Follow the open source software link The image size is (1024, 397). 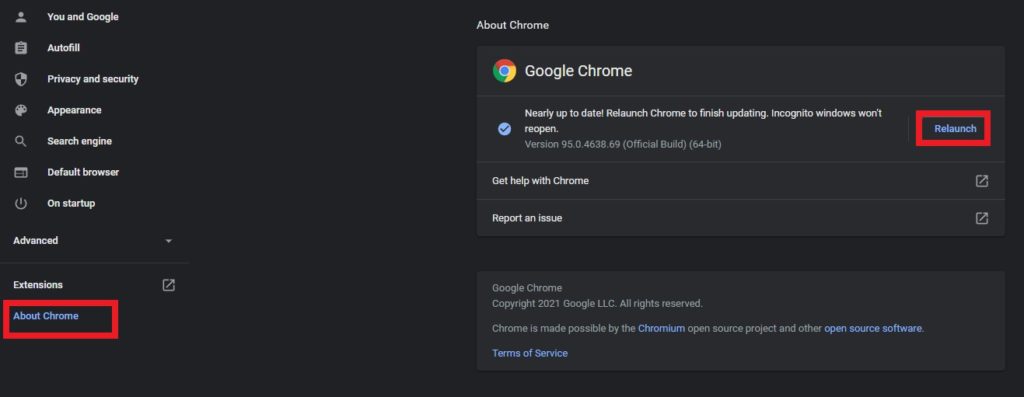(872, 328)
